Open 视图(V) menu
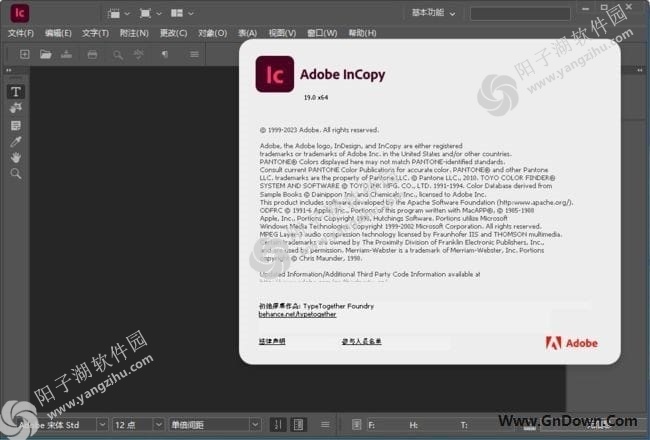Viewport: 650px width, 440px height. [282, 33]
